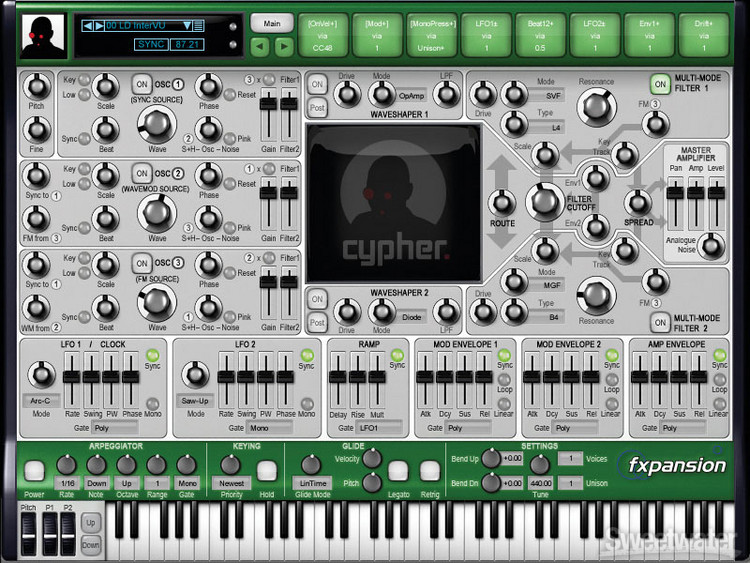Click the SYNC button in display
750x563 pixels.
pos(151,44)
